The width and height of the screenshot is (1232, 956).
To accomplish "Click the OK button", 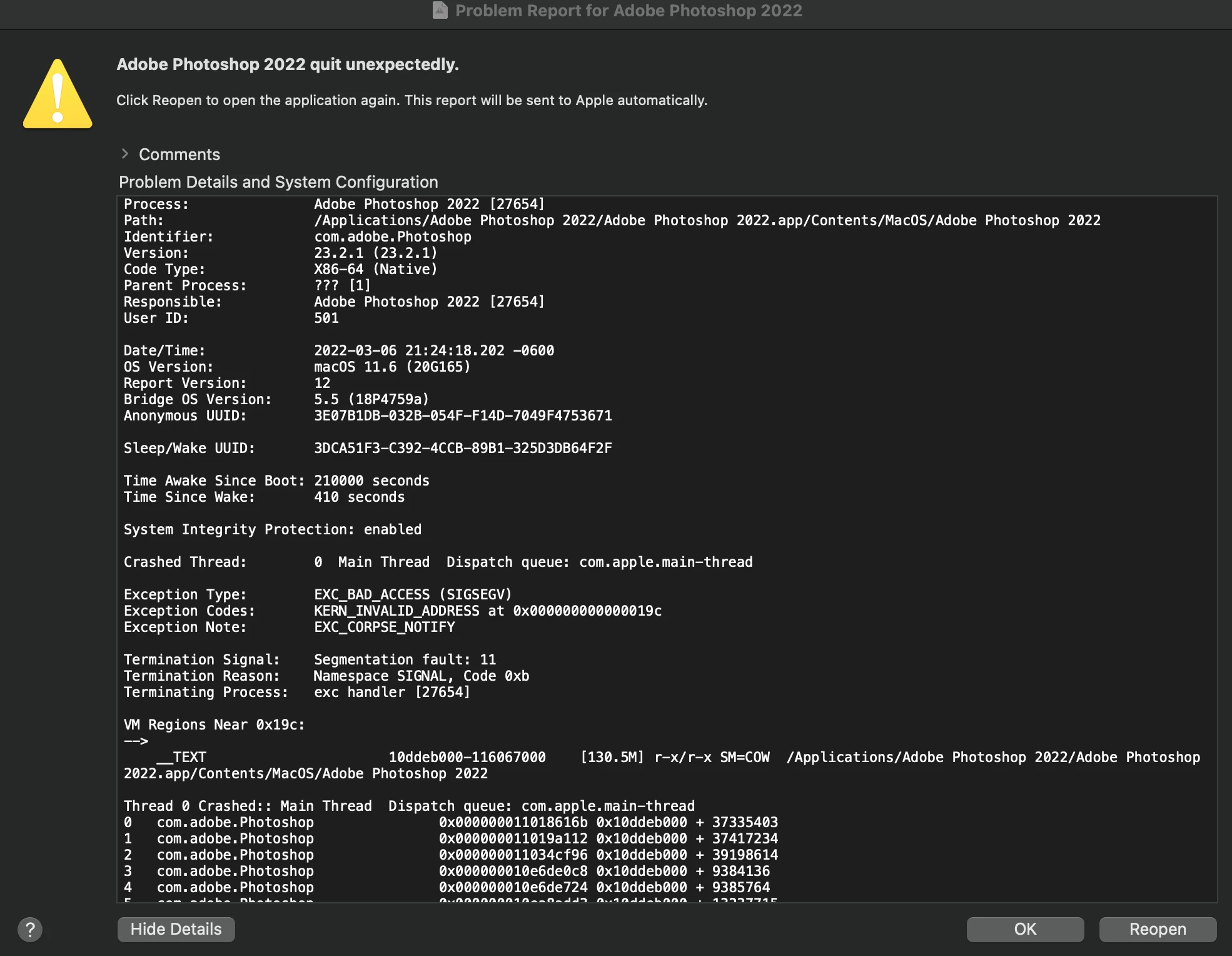I will (x=1024, y=929).
